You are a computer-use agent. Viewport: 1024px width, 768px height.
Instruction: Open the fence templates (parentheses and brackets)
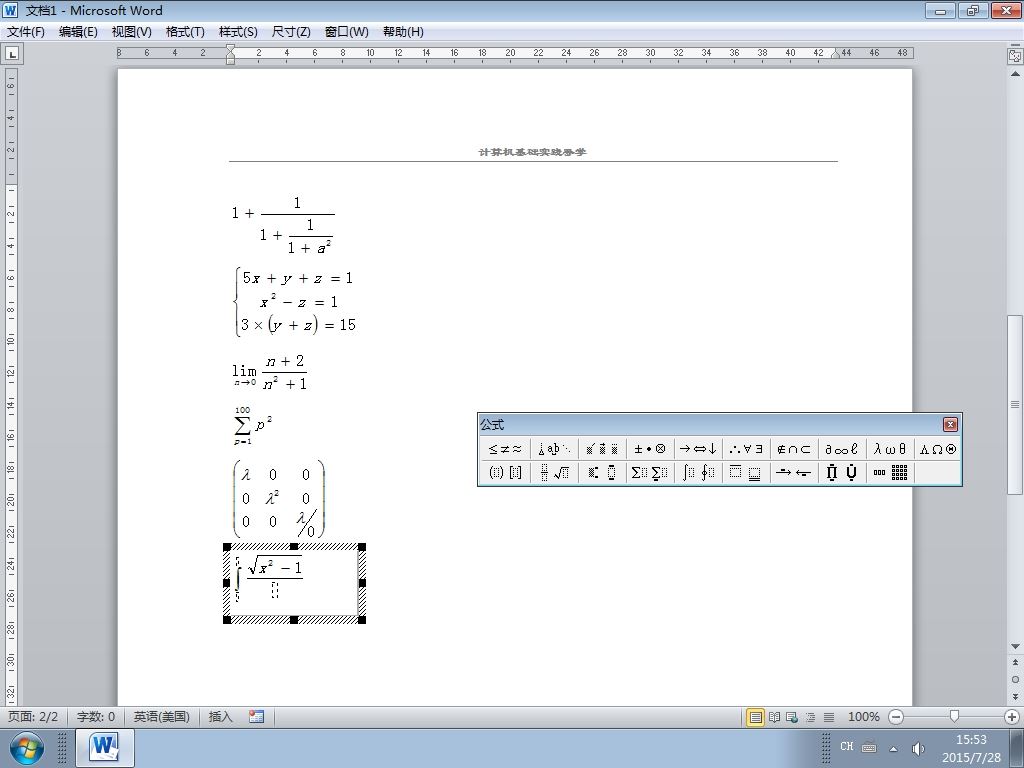[x=505, y=472]
